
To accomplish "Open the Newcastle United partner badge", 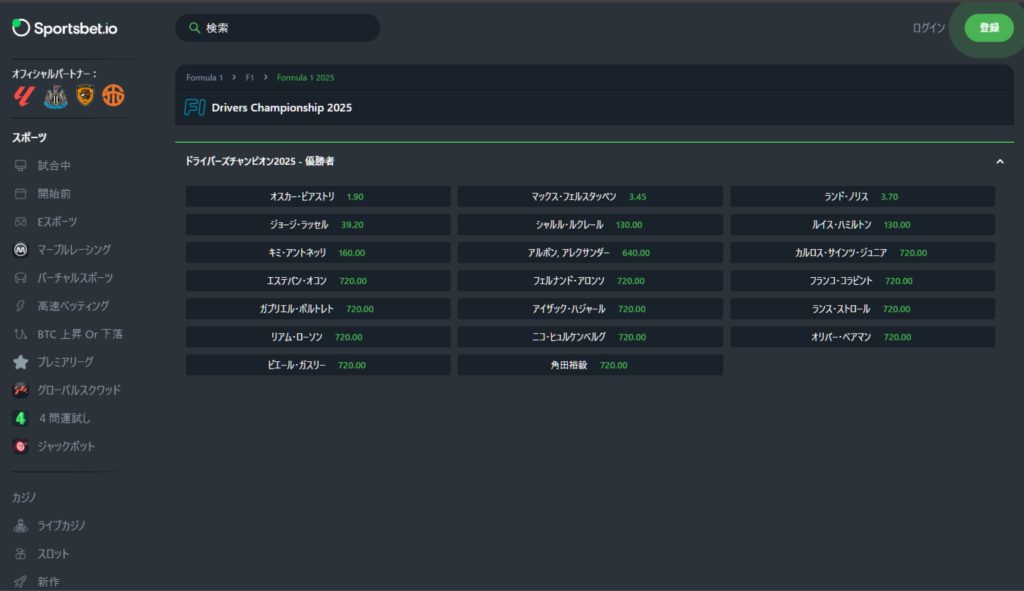I will [56, 96].
